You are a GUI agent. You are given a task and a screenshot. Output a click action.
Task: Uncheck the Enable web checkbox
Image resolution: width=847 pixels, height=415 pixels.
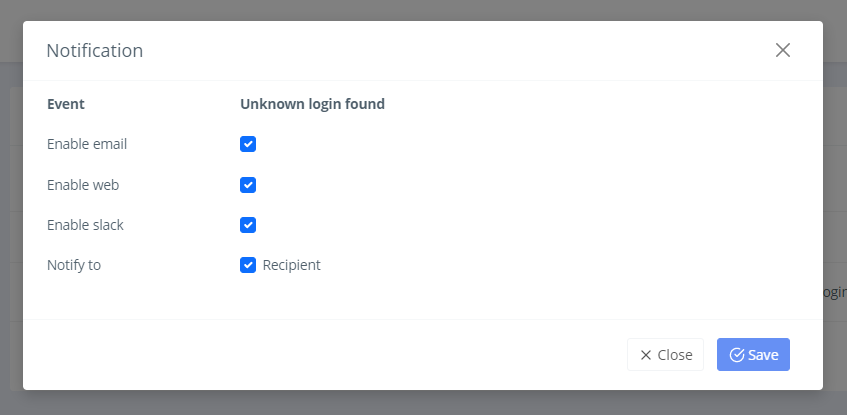(248, 185)
